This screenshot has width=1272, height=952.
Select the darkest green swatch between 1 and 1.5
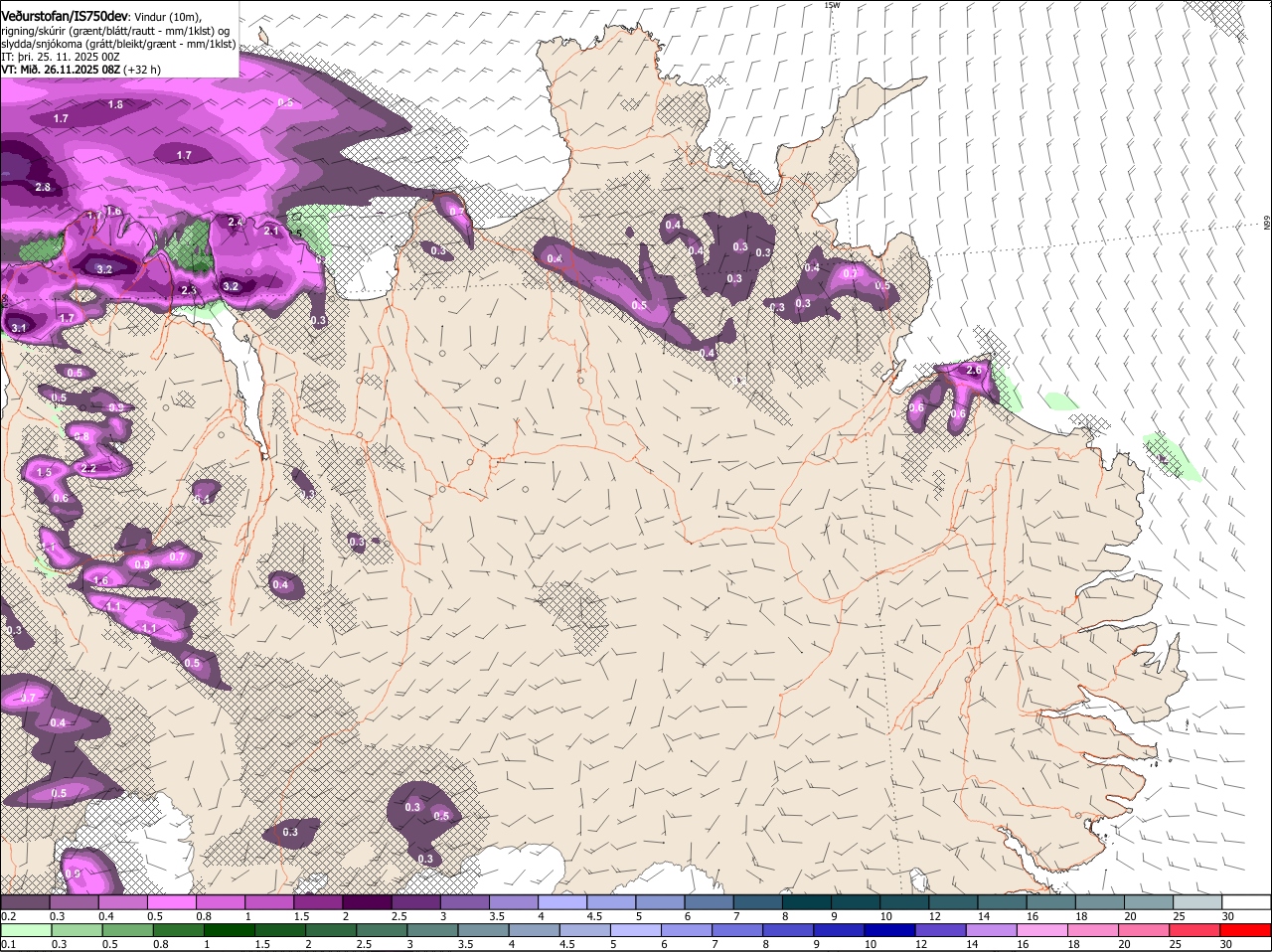(230, 930)
